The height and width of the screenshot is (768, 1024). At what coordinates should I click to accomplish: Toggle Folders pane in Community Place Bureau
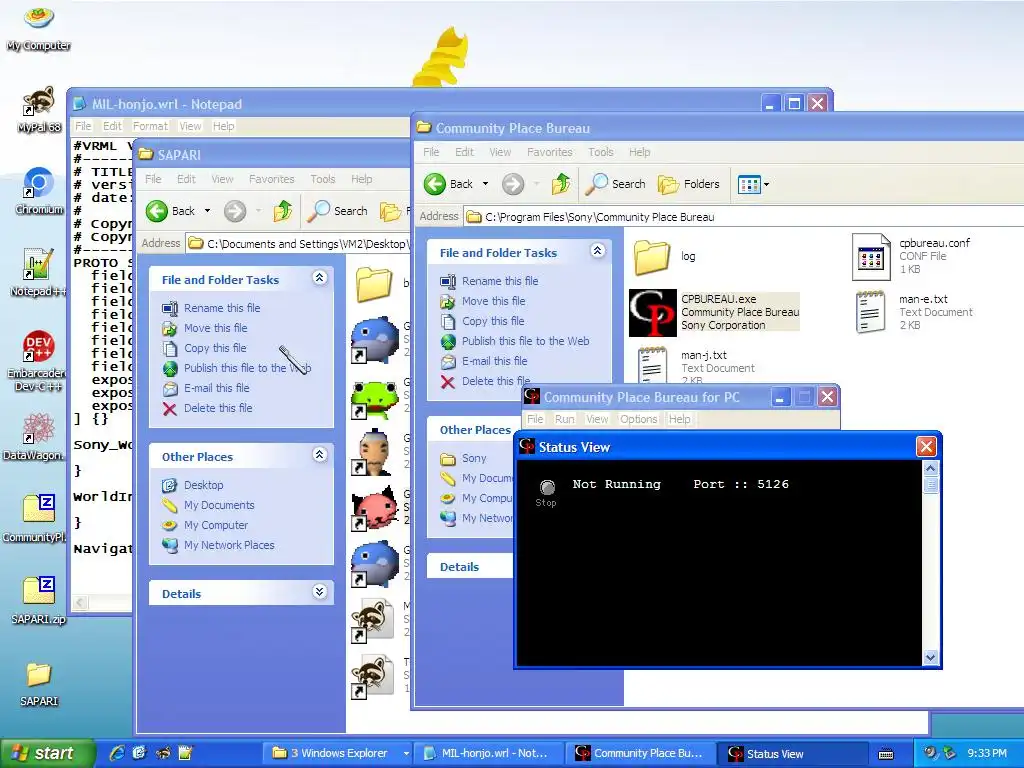pos(689,184)
